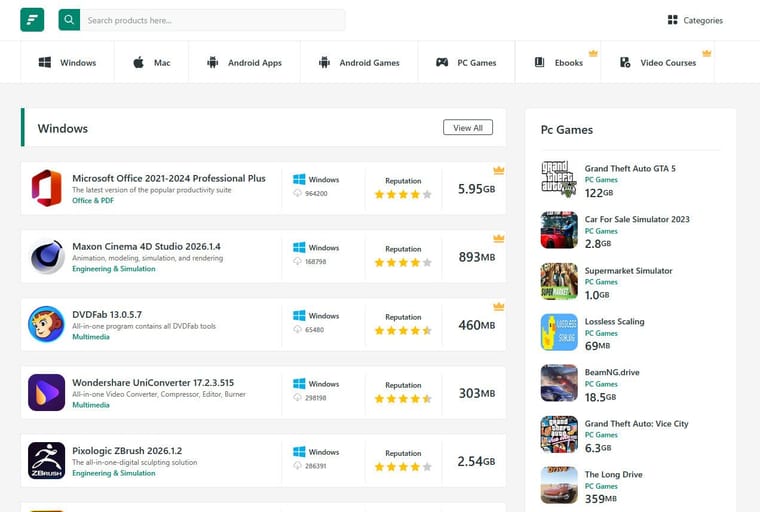760x512 pixels.
Task: Select the Supermarket Simulator game thumbnail
Action: point(559,281)
